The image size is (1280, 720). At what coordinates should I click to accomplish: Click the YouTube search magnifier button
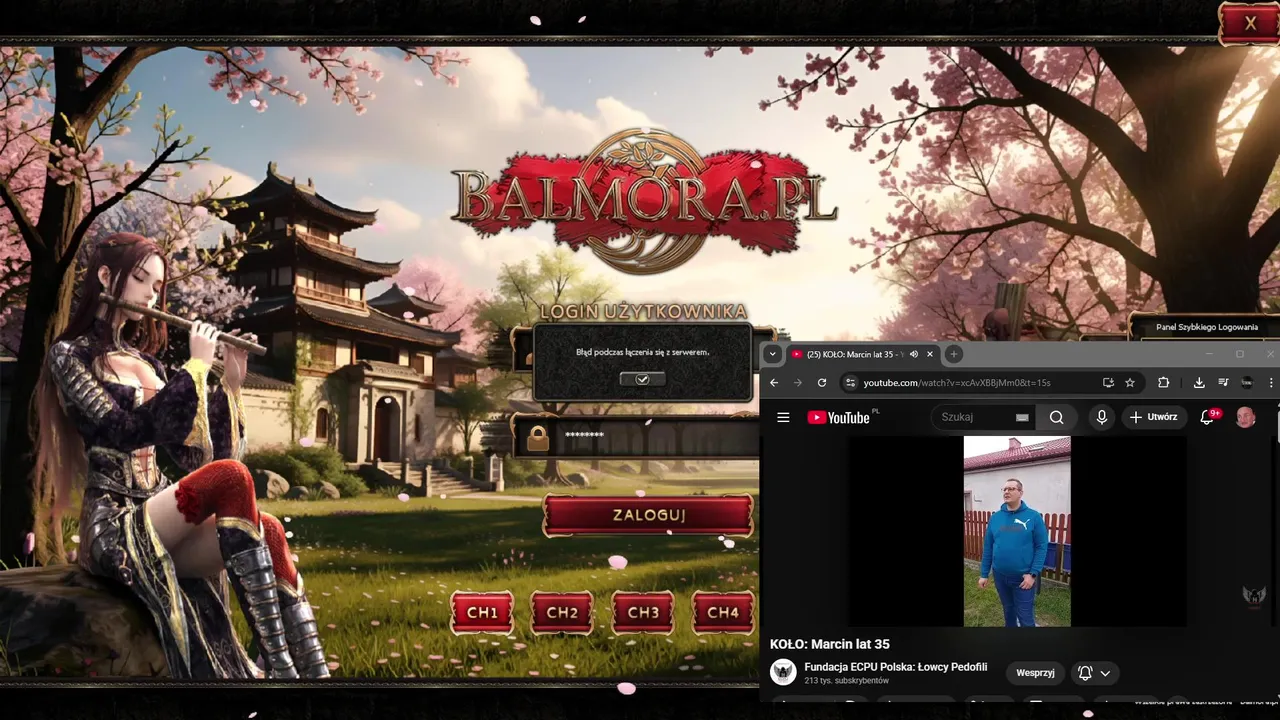[x=1056, y=417]
